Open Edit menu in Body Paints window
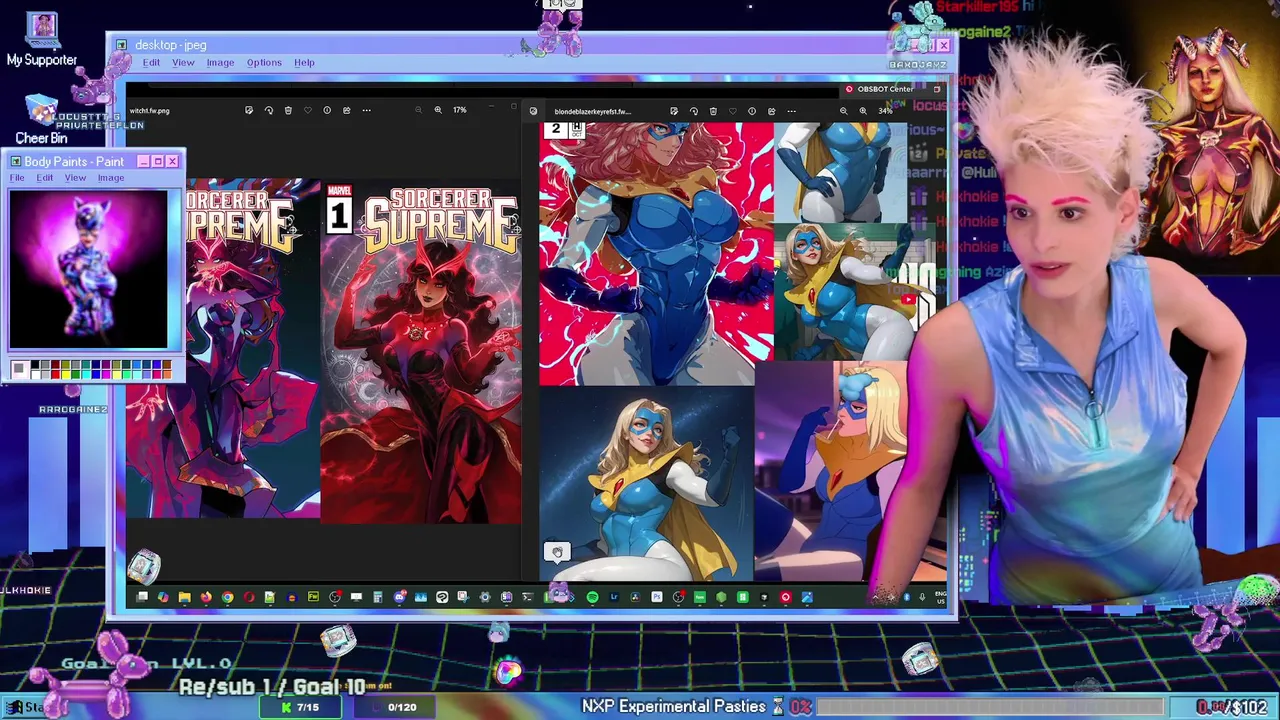 pos(45,178)
